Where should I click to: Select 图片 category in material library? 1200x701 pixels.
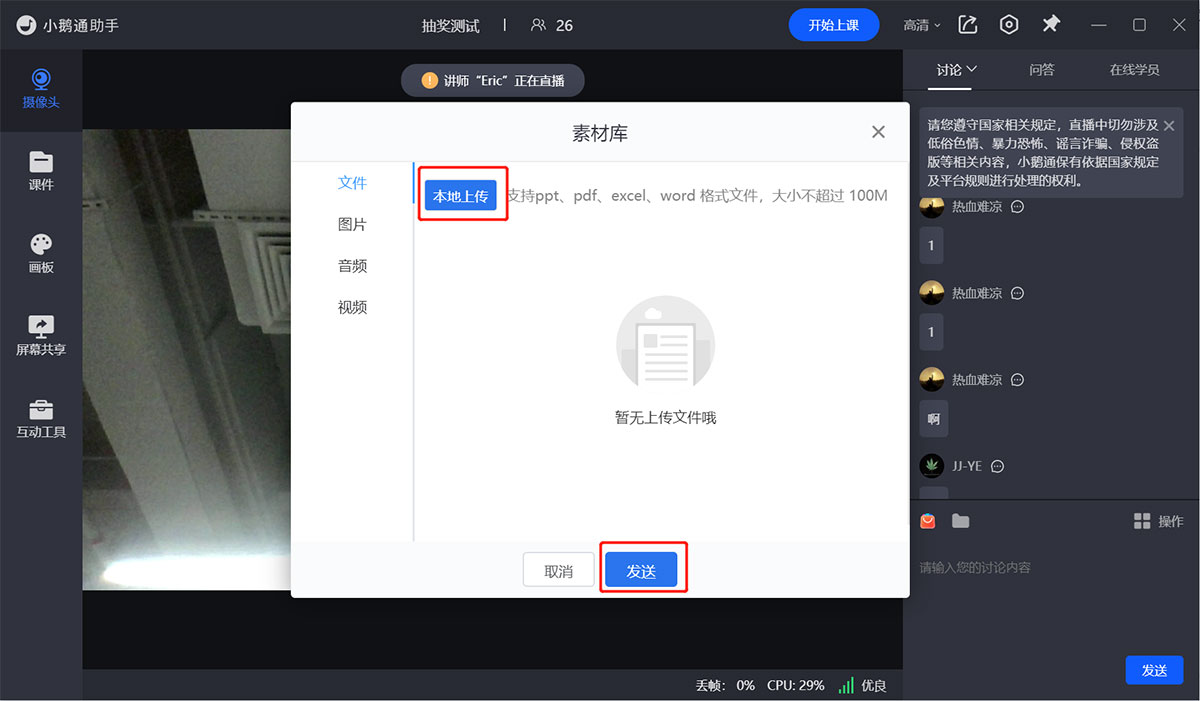(352, 225)
